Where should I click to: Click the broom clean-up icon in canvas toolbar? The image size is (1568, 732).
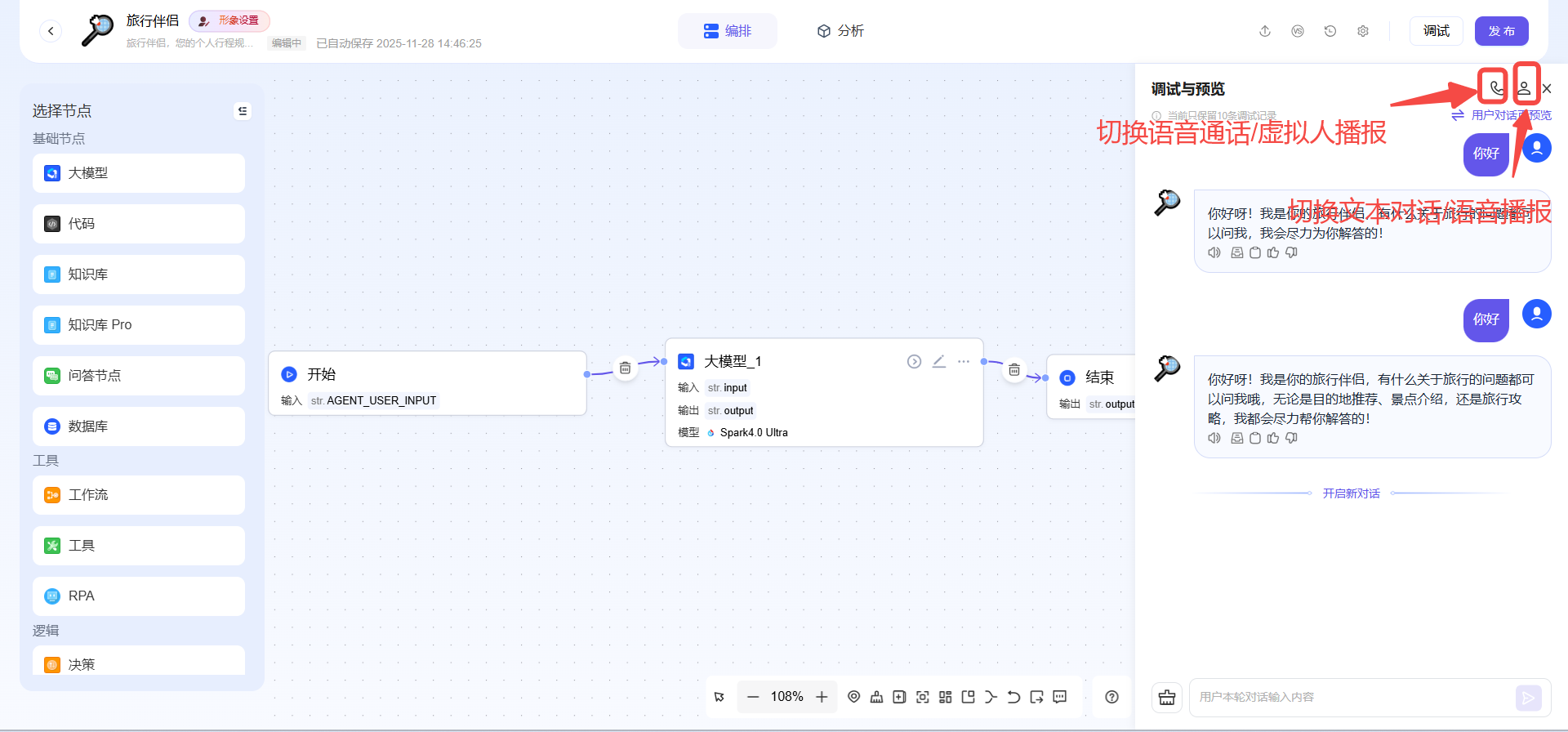pyautogui.click(x=876, y=697)
